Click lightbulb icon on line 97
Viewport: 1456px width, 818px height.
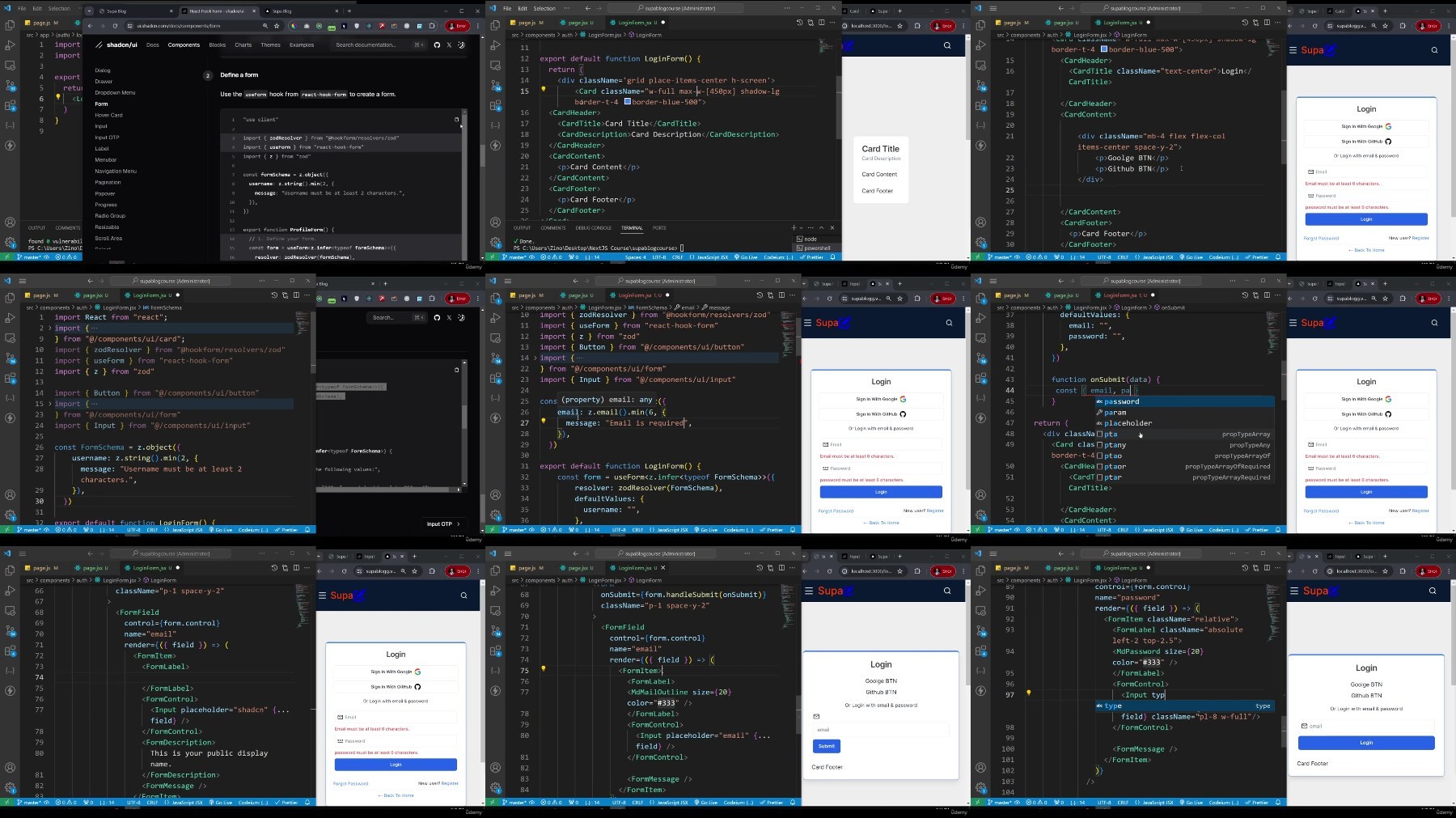point(1028,693)
